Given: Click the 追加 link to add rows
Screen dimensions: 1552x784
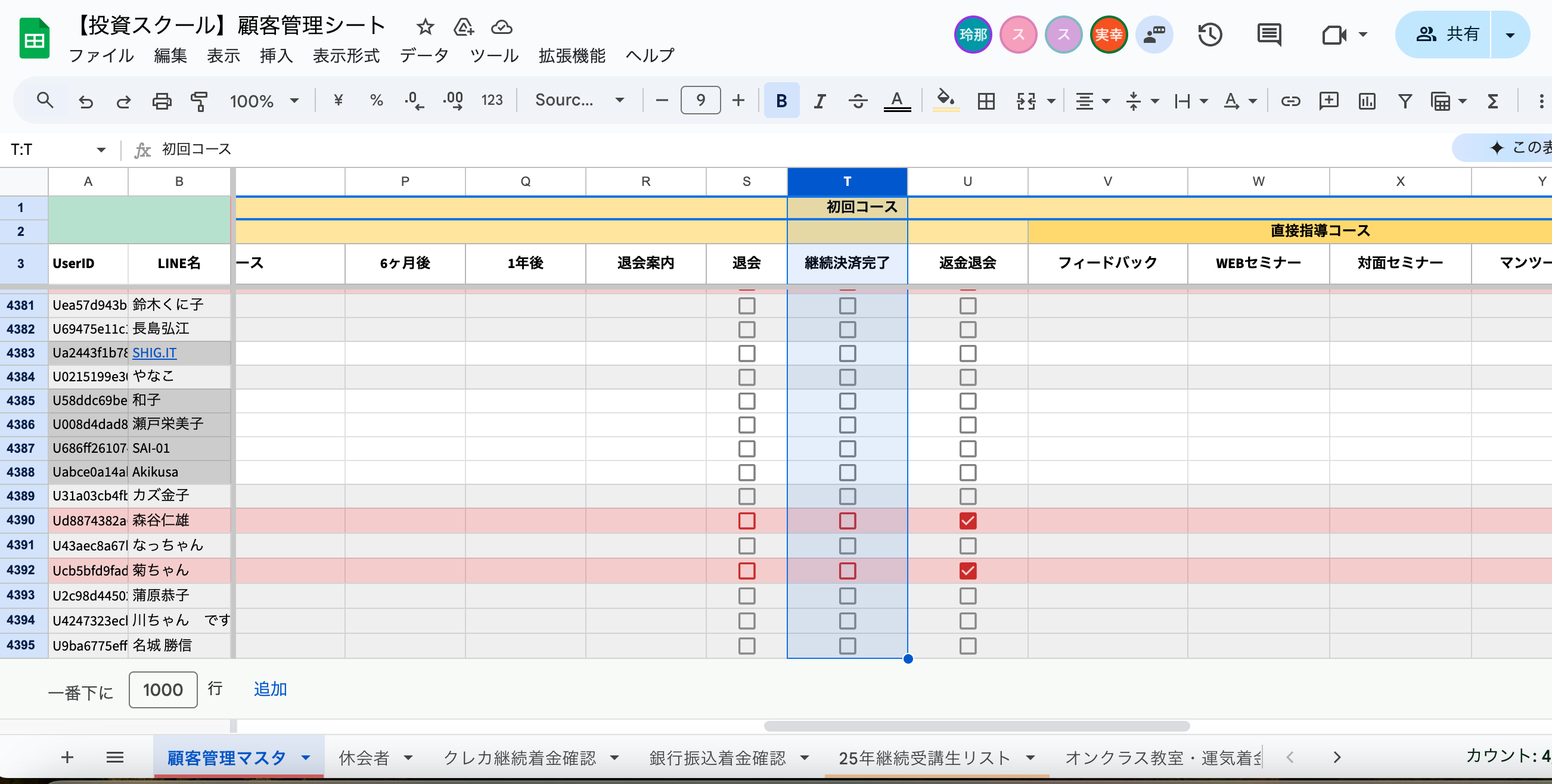Looking at the screenshot, I should coord(270,689).
